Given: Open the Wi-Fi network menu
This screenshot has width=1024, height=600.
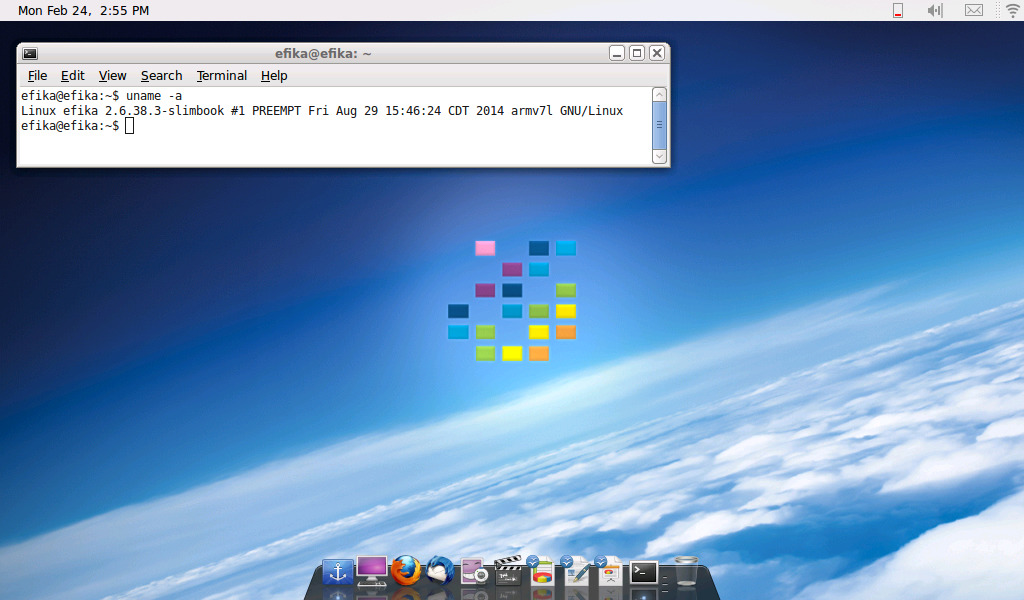Looking at the screenshot, I should click(x=1012, y=11).
